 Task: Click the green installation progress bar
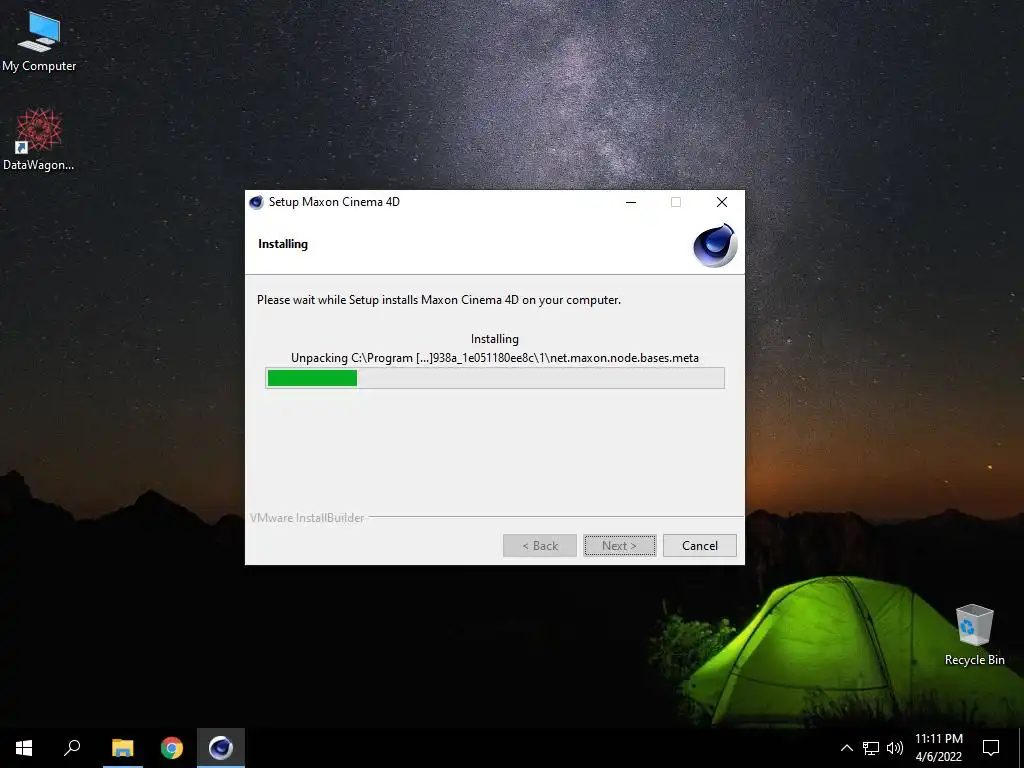click(x=494, y=378)
